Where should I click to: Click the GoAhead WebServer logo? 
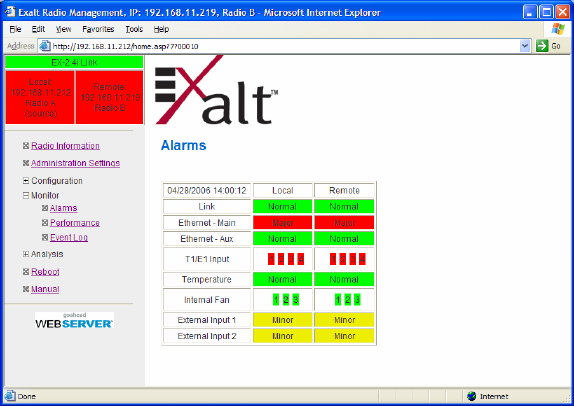[x=74, y=320]
